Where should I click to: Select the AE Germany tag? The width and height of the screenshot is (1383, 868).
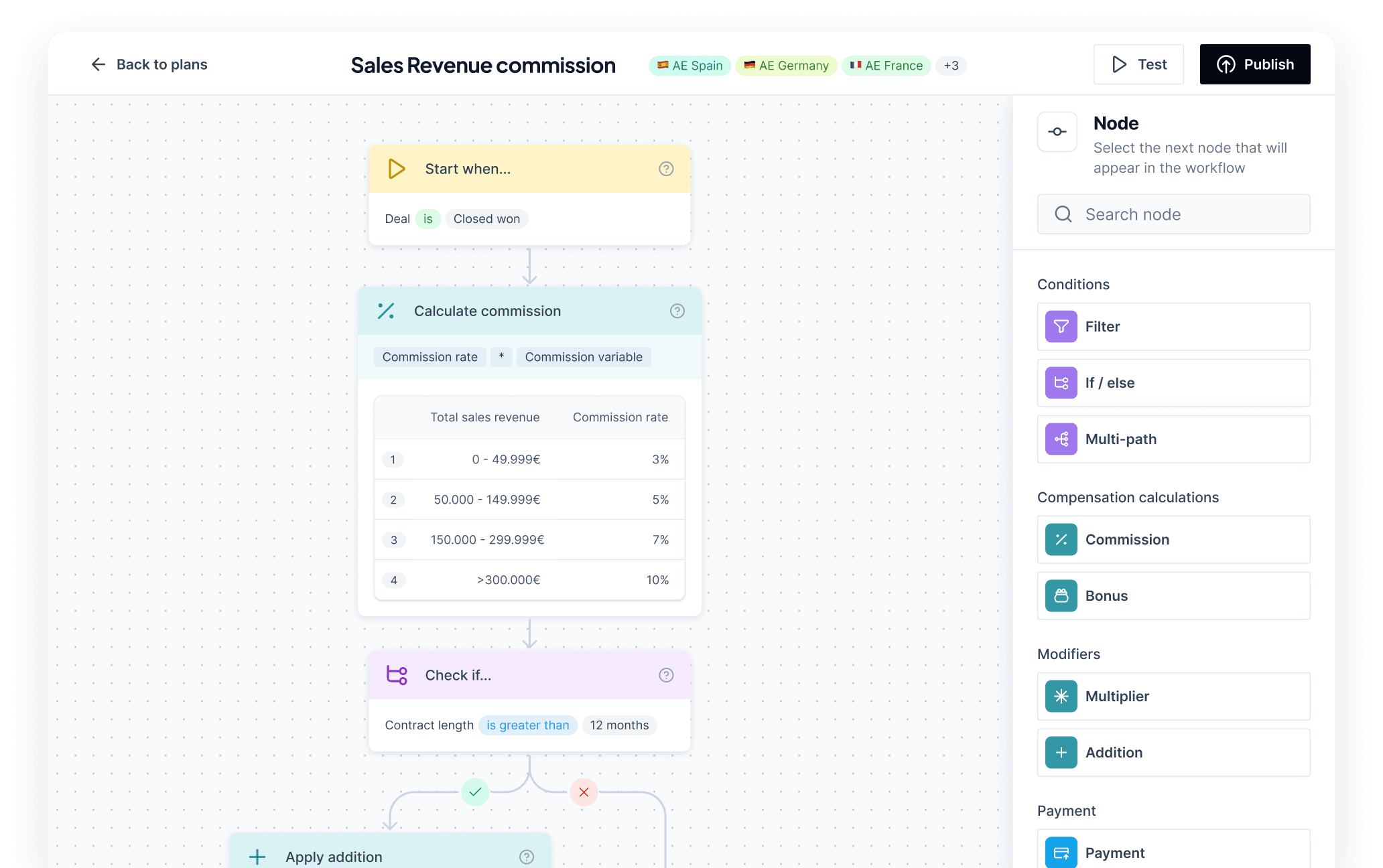coord(786,66)
